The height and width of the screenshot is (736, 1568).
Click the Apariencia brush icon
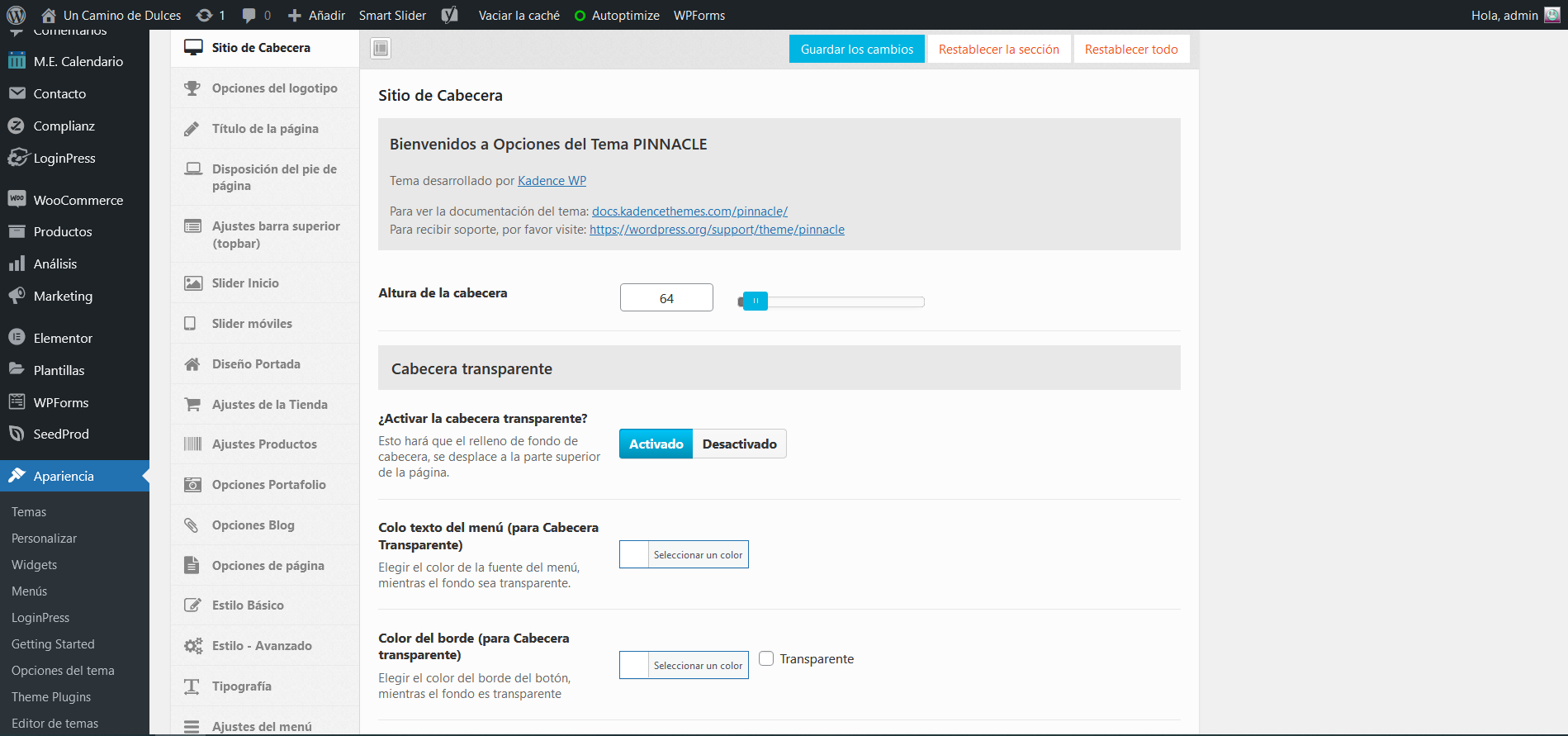tap(17, 475)
